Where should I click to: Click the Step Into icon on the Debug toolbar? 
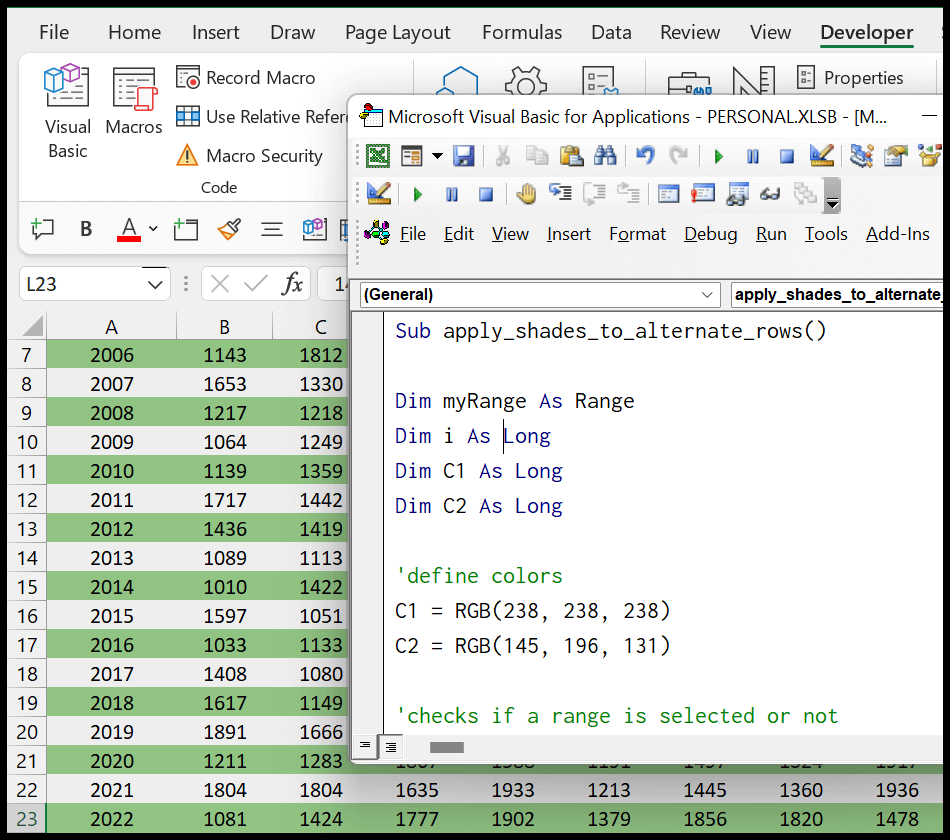560,193
